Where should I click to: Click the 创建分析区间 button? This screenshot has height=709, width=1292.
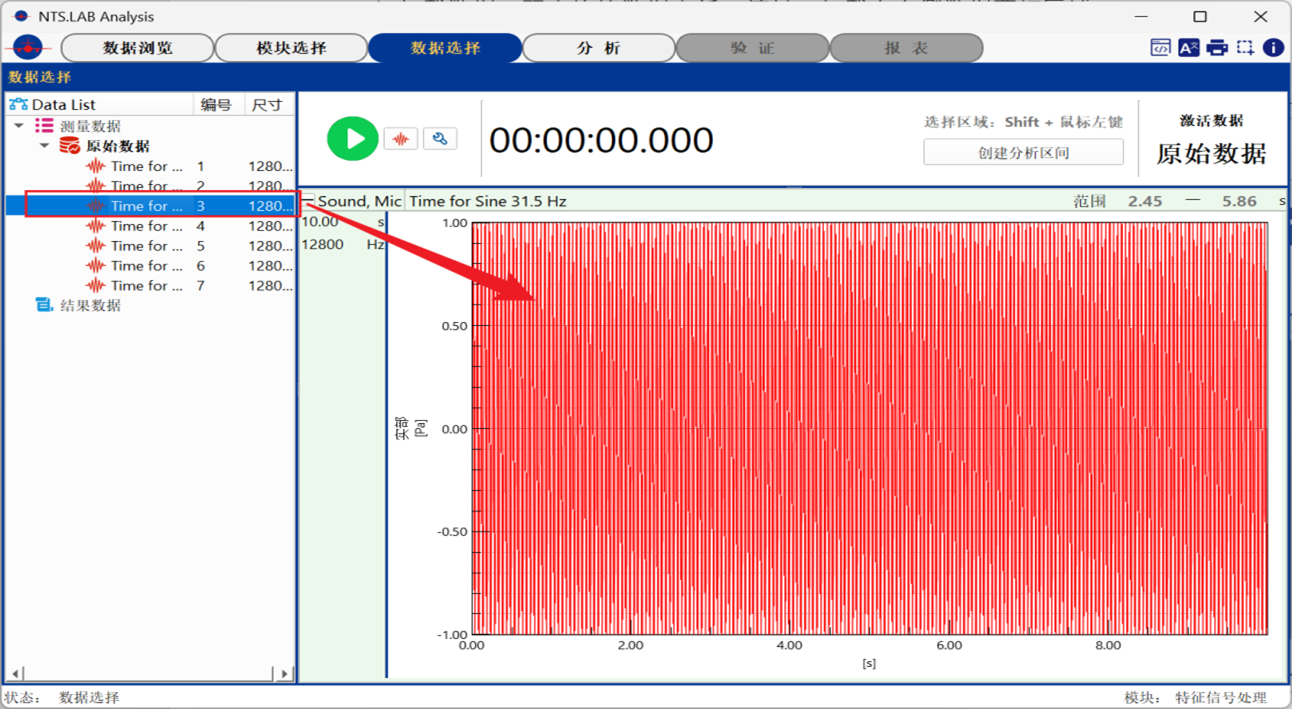1023,153
